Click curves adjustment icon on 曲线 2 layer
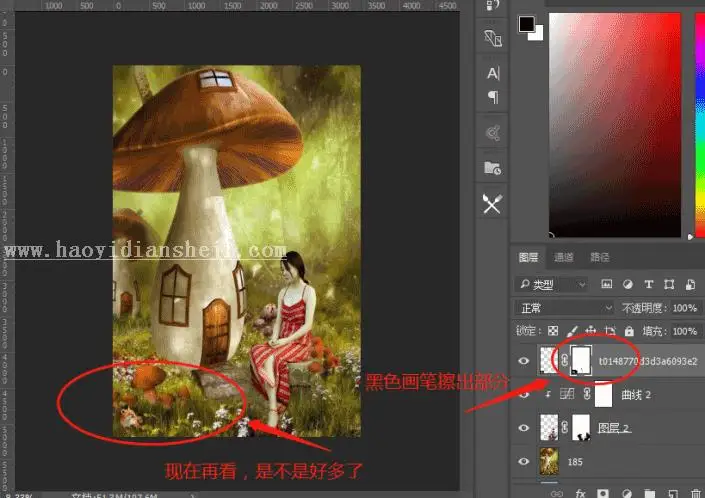The height and width of the screenshot is (498, 705). click(x=567, y=394)
